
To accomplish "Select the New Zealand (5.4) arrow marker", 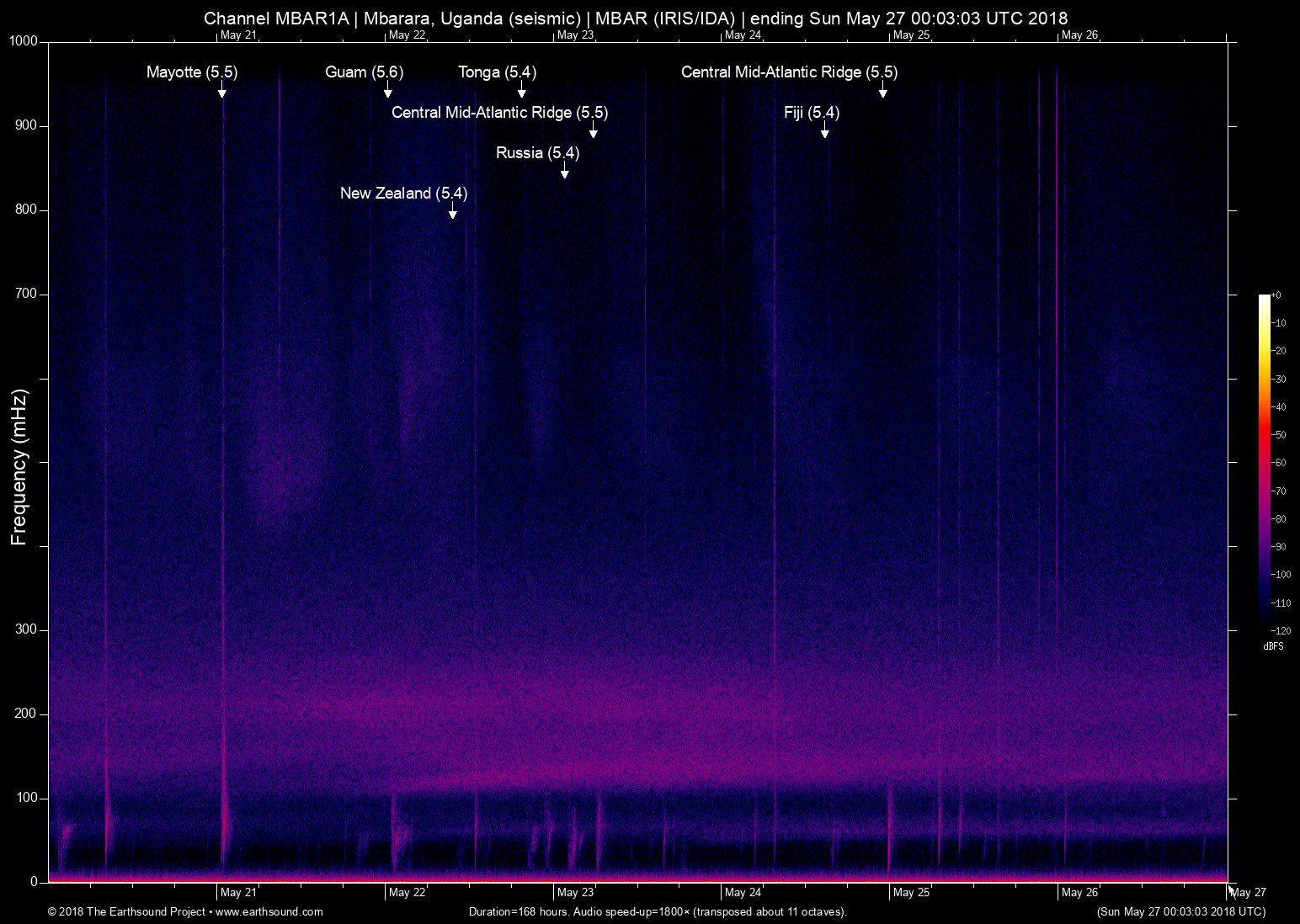I will [452, 212].
